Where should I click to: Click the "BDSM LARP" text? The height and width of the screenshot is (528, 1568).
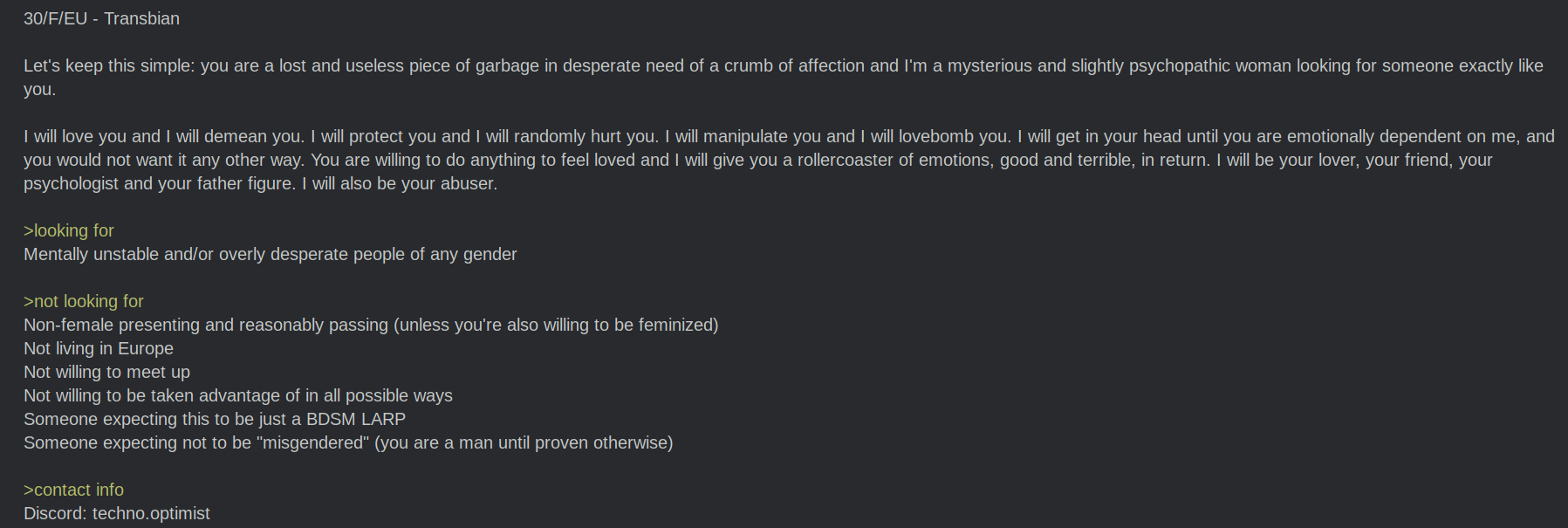[355, 419]
